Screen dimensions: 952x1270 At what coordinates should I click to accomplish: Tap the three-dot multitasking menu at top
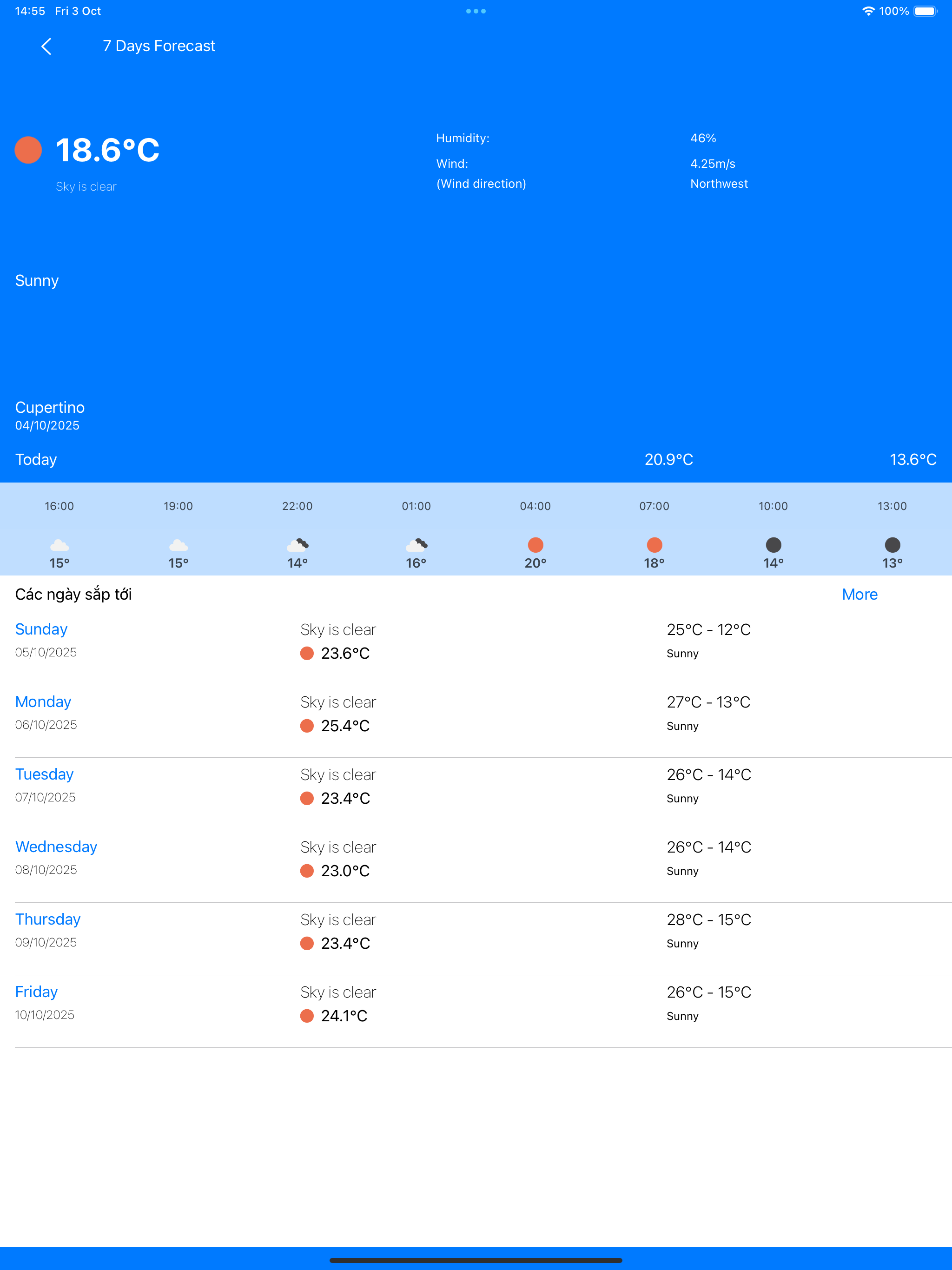click(476, 11)
